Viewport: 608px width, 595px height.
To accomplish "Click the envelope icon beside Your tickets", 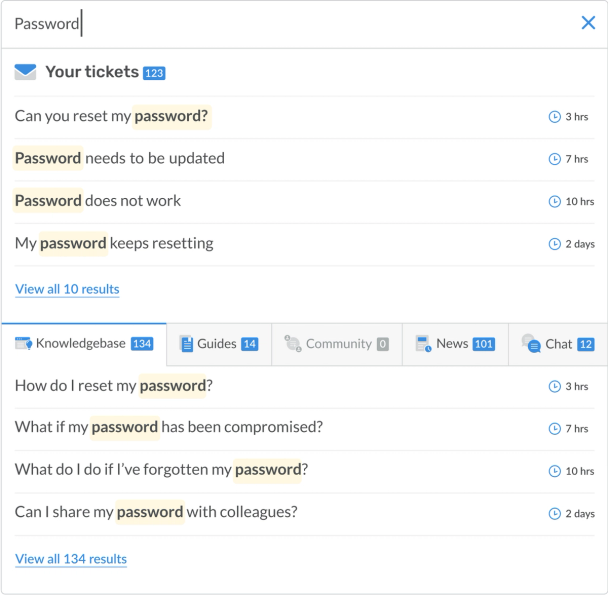I will [26, 72].
